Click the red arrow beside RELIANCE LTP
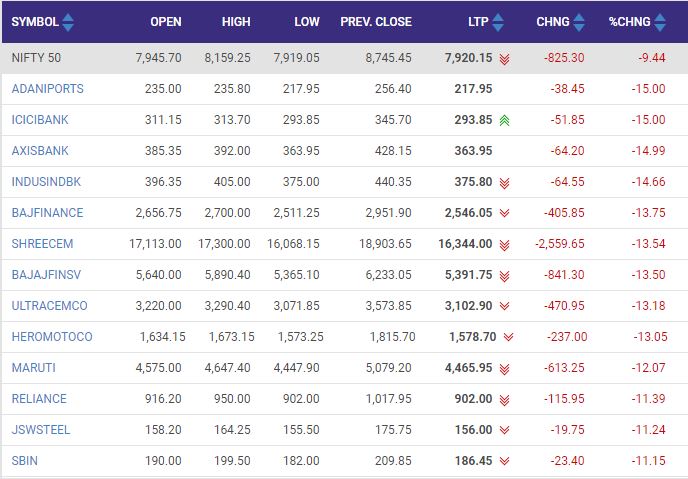The height and width of the screenshot is (479, 688). click(x=505, y=399)
